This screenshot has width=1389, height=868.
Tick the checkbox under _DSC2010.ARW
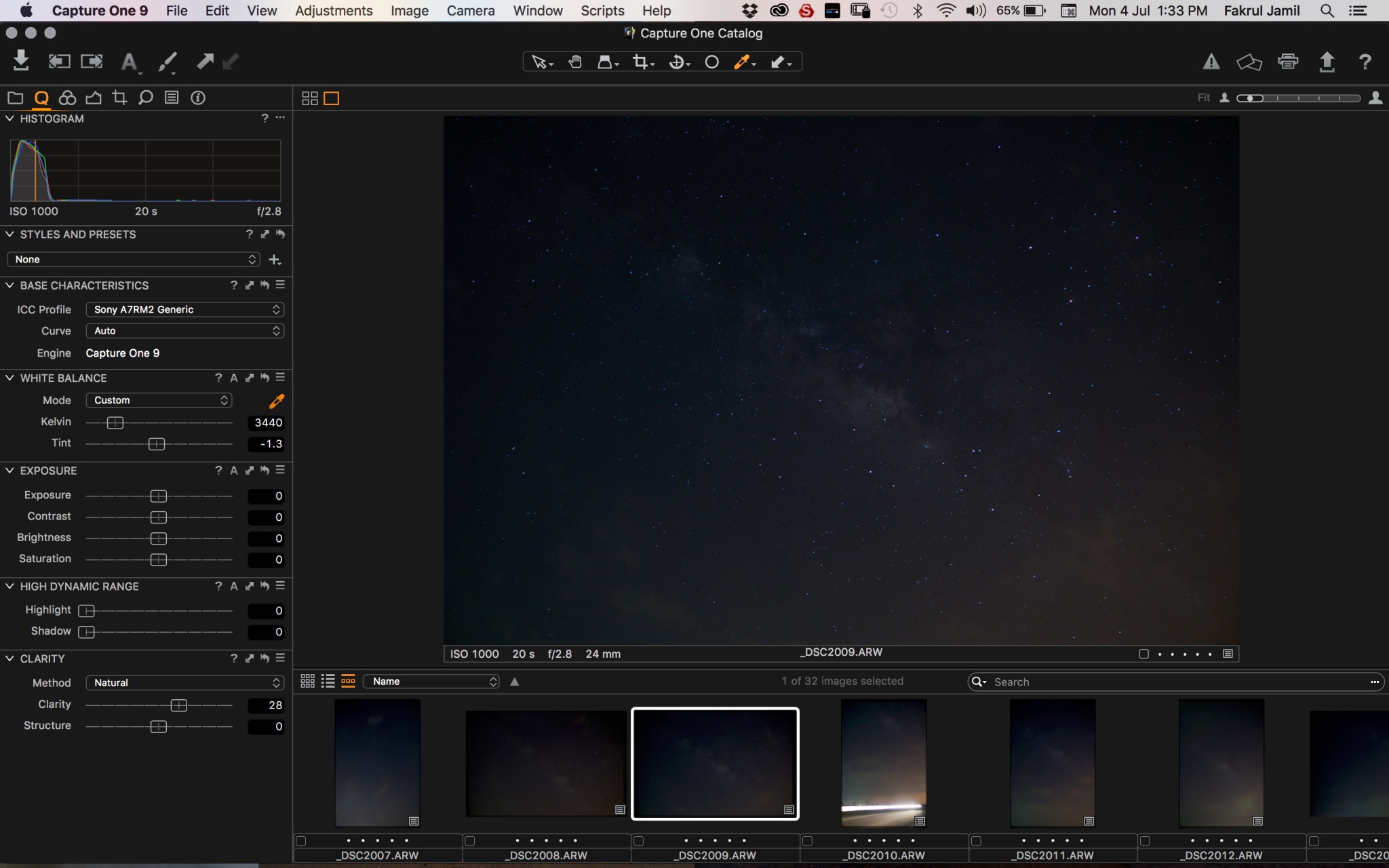tap(807, 841)
